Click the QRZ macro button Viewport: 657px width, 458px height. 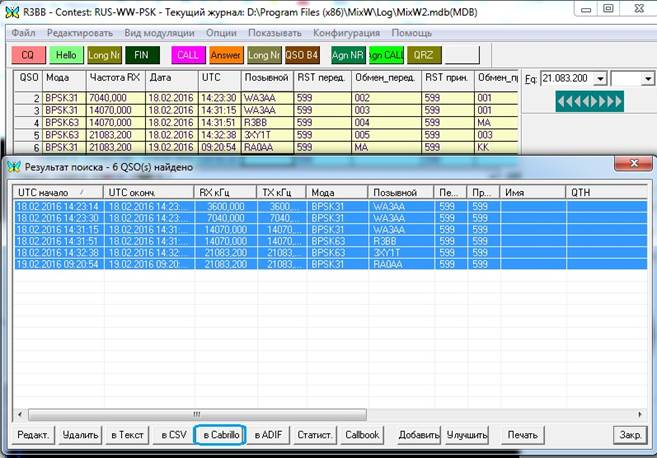coord(424,54)
